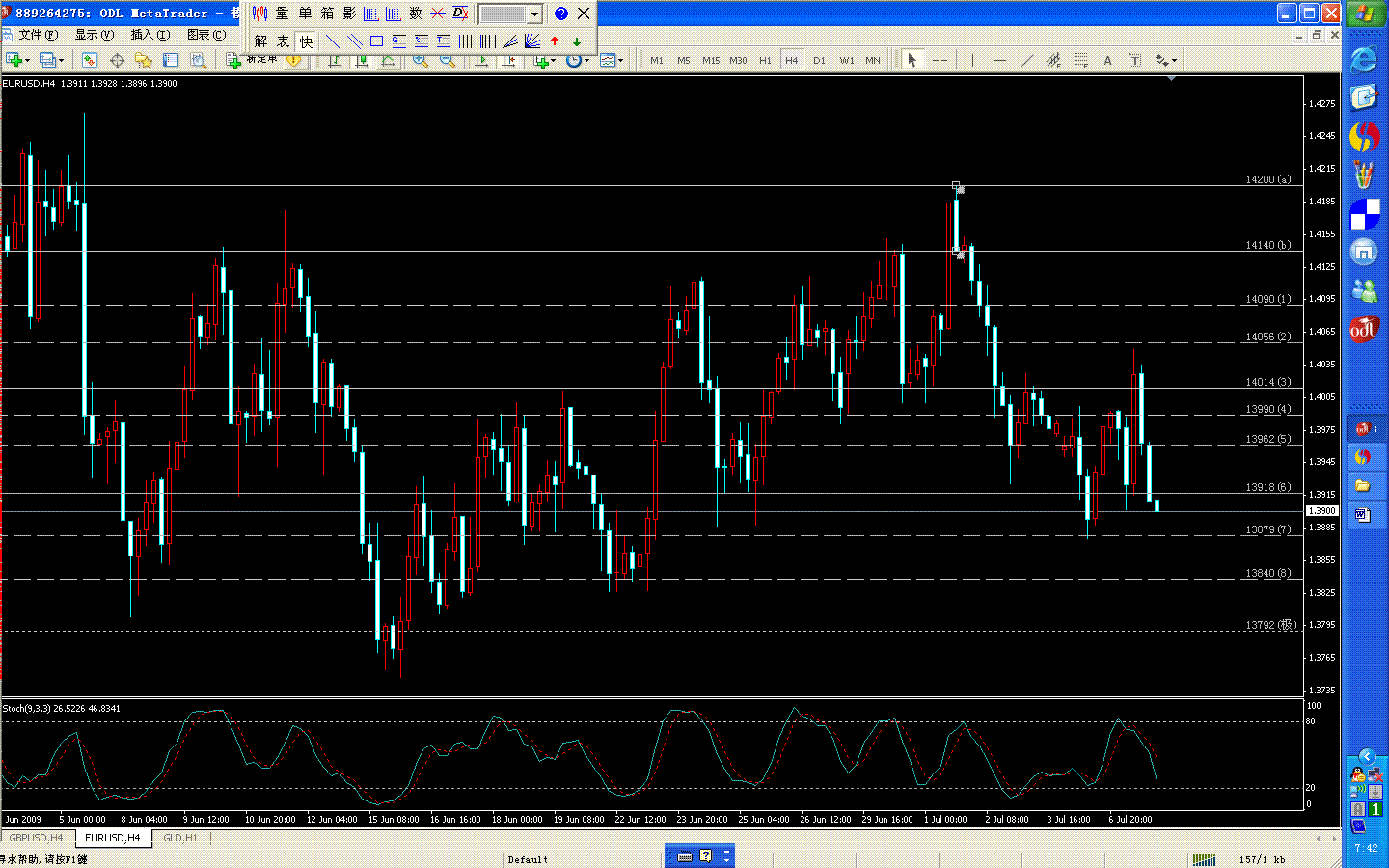1389x868 pixels.
Task: Draw a horizontal line on chart
Action: [999, 60]
